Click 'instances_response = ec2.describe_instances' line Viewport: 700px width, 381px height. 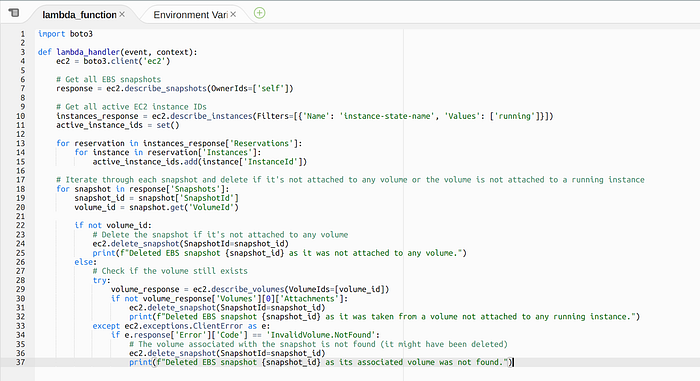coord(304,116)
